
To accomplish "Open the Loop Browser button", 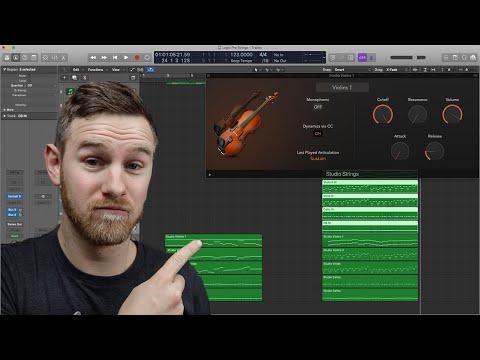I will coord(464,58).
